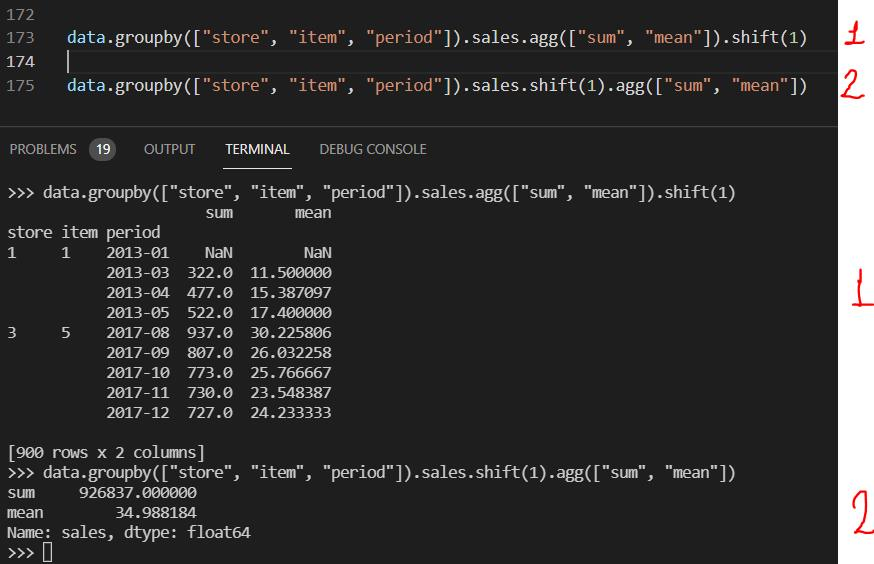Click the "[900 rows x 2 columns]" terminal line

tap(105, 453)
